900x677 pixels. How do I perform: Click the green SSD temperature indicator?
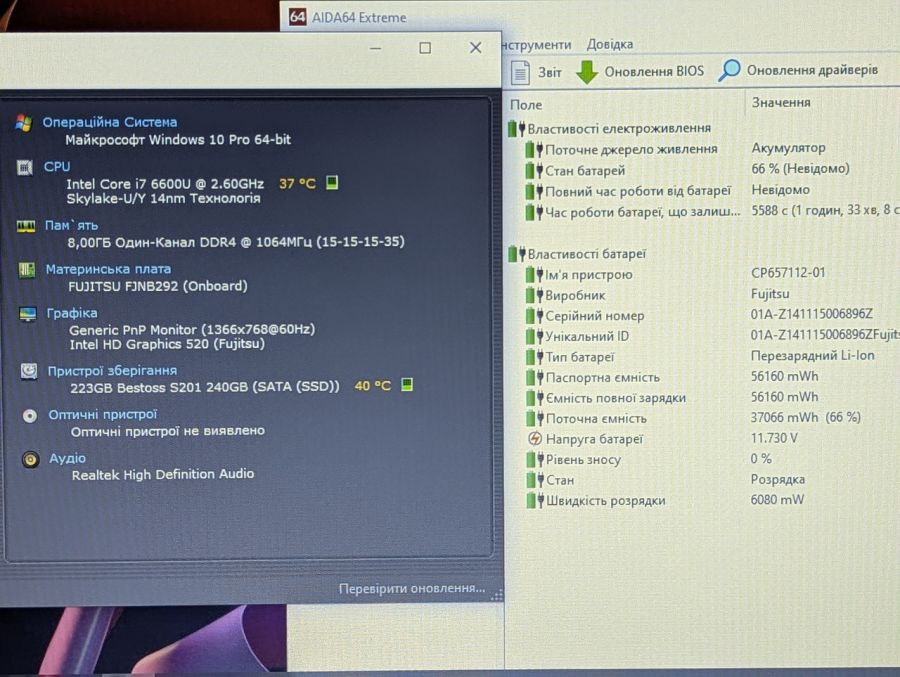pyautogui.click(x=407, y=384)
